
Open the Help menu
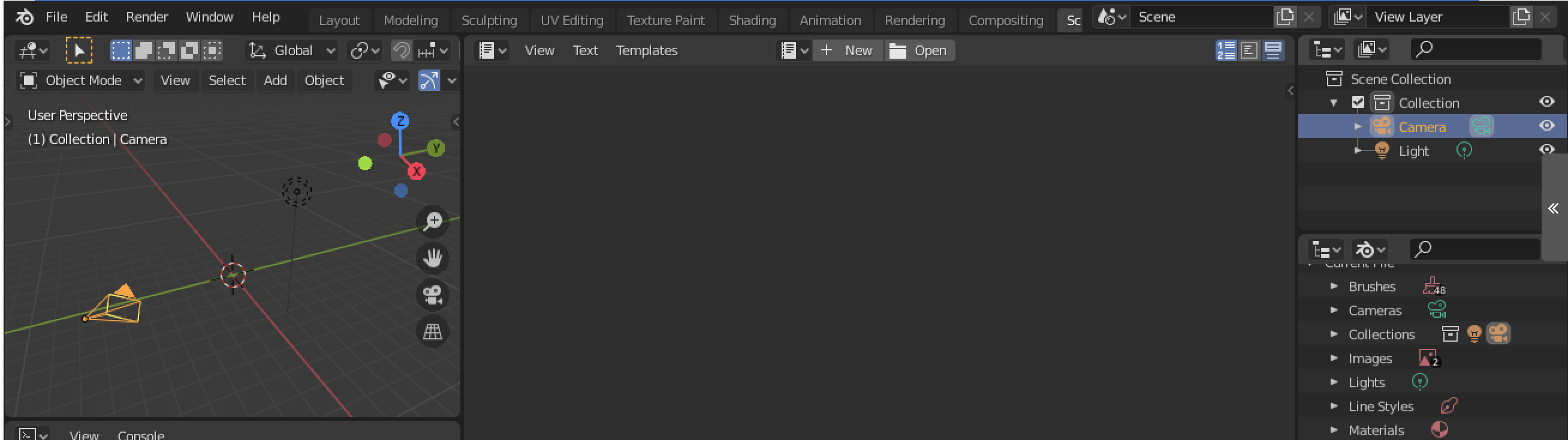click(x=266, y=17)
